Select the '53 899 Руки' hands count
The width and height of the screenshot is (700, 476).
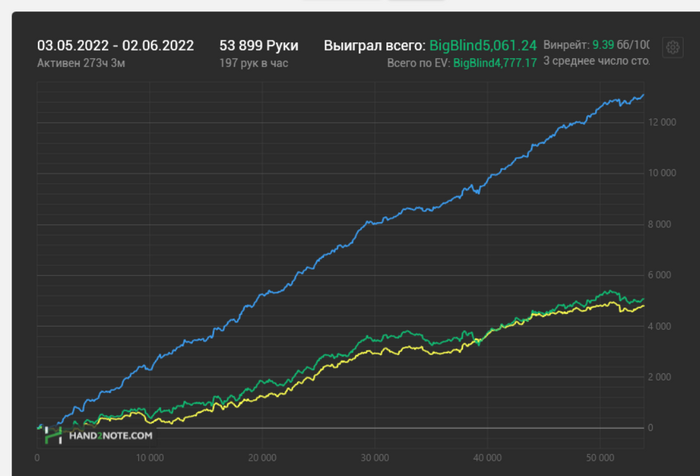pos(259,46)
